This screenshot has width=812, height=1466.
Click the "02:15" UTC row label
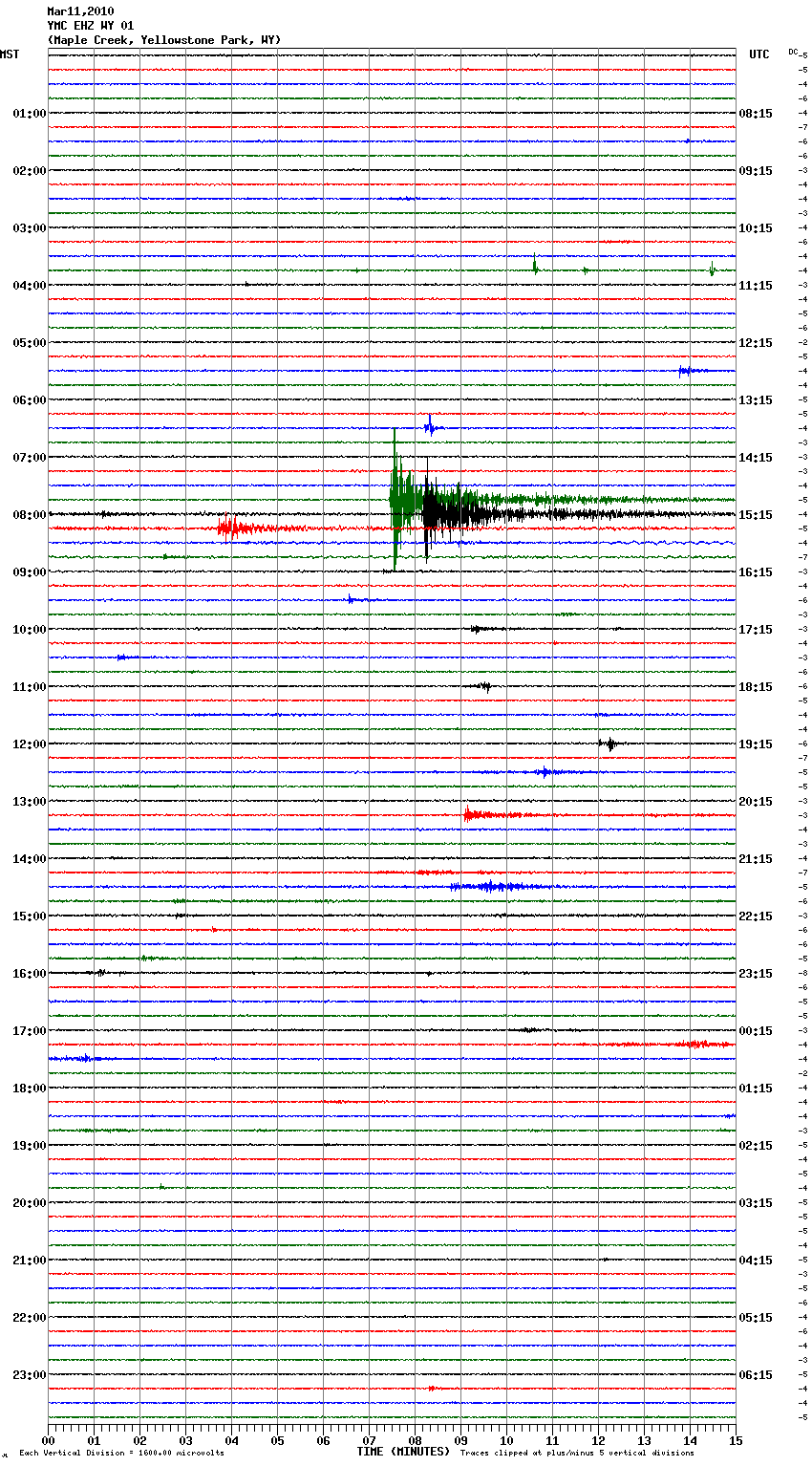756,1146
